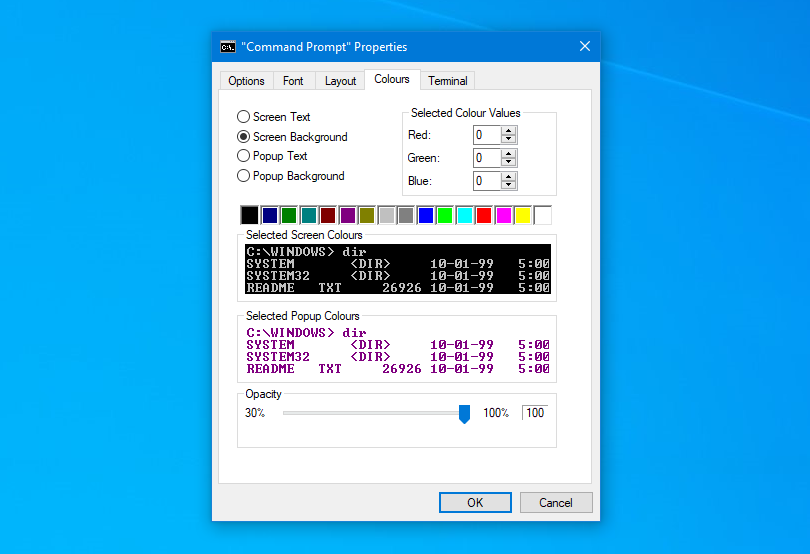
Task: Pick the dark grey swatch
Action: (406, 216)
